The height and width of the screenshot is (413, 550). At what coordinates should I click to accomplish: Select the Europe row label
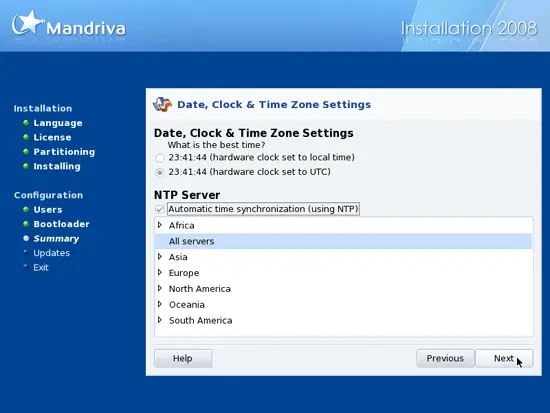click(184, 273)
